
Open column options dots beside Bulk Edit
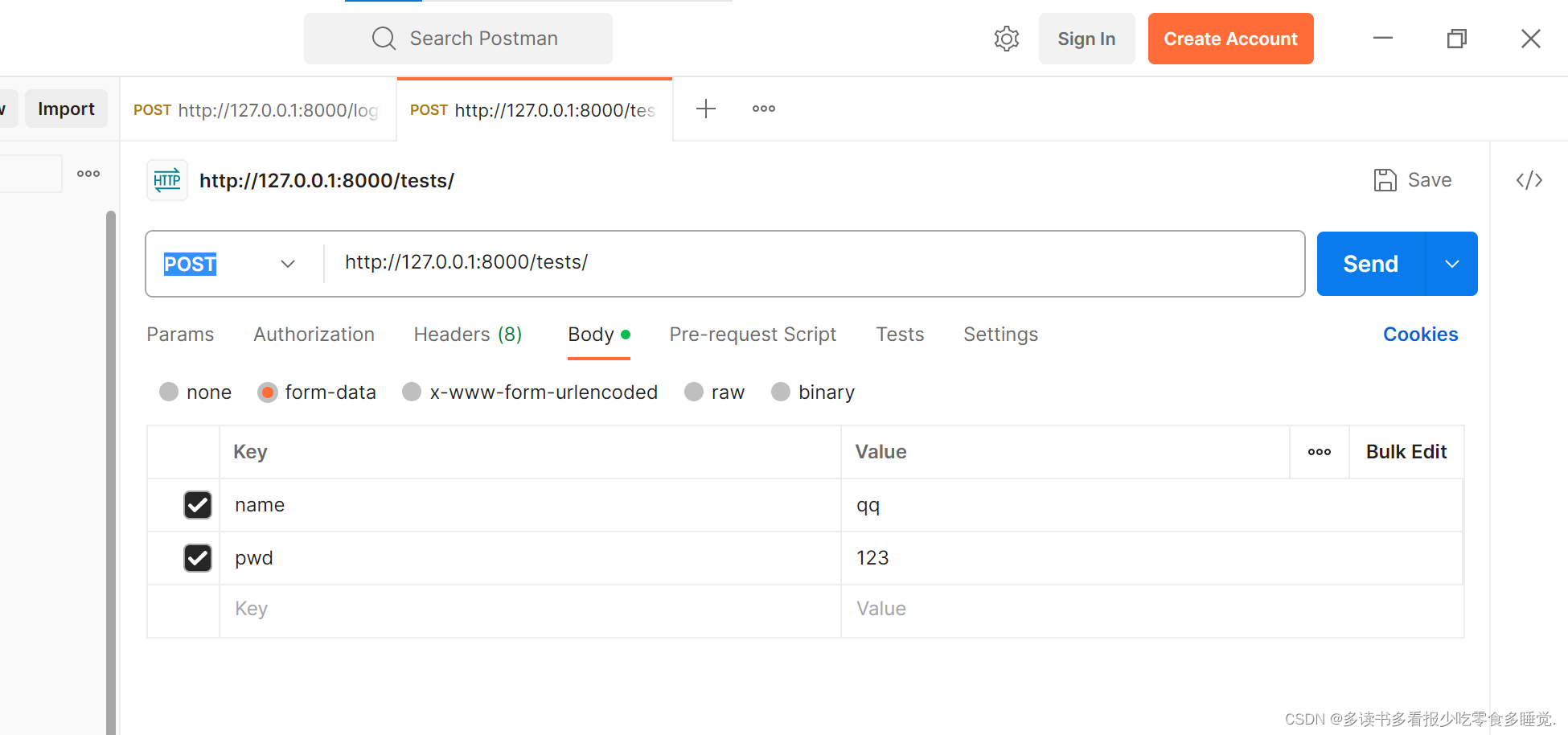coord(1319,452)
